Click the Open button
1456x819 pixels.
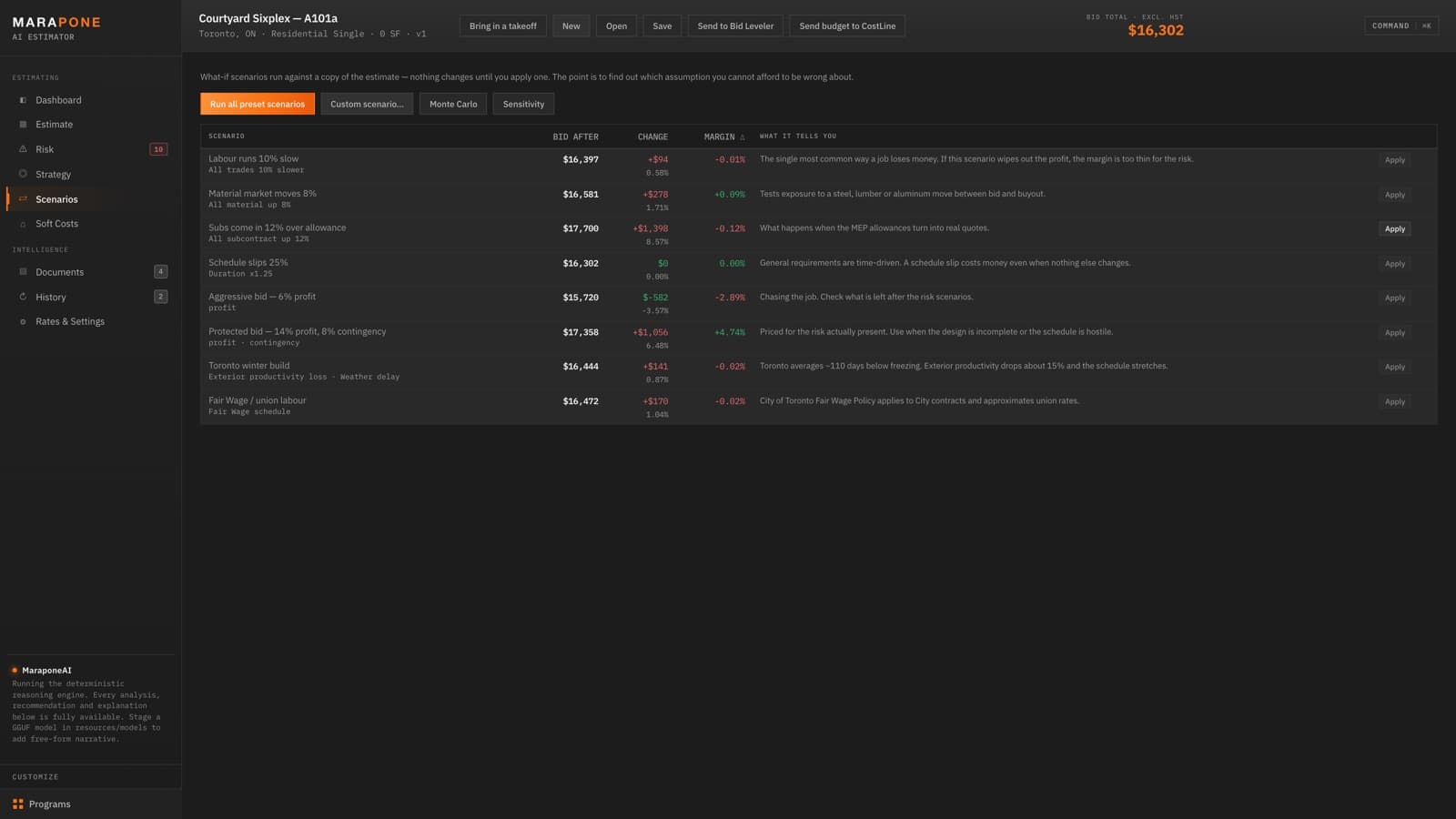(616, 26)
